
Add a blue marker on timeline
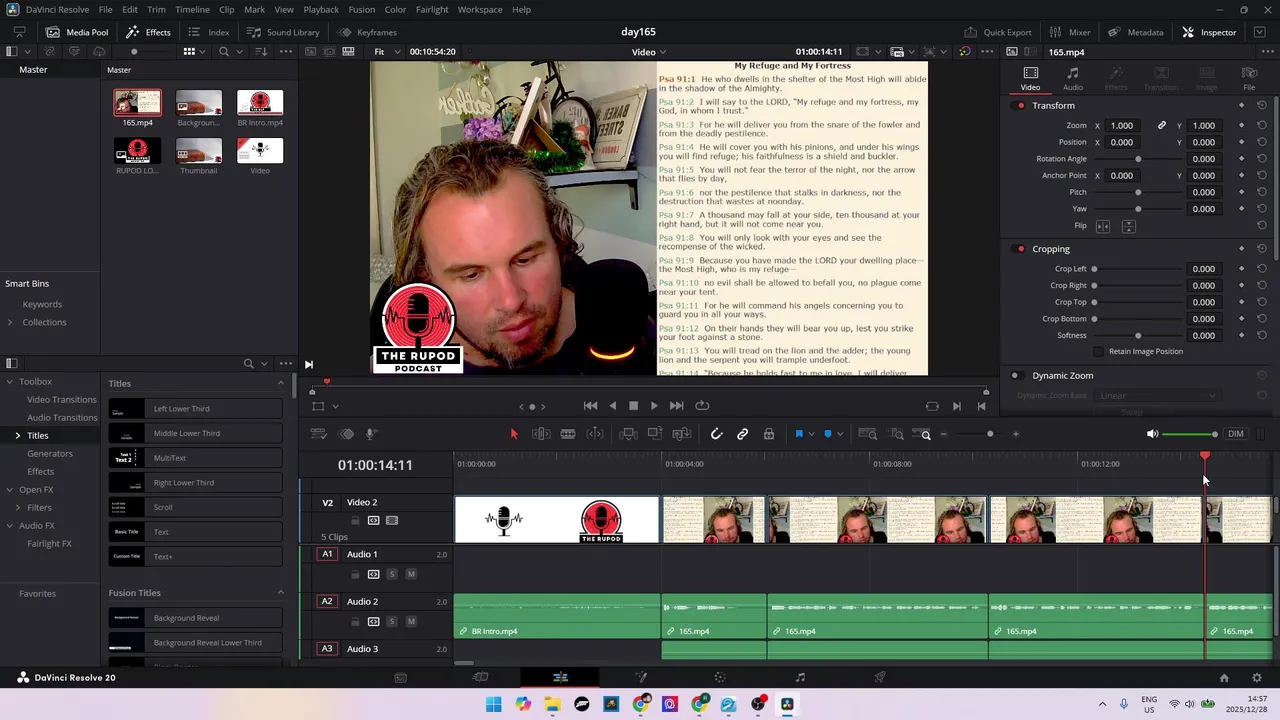pos(828,434)
